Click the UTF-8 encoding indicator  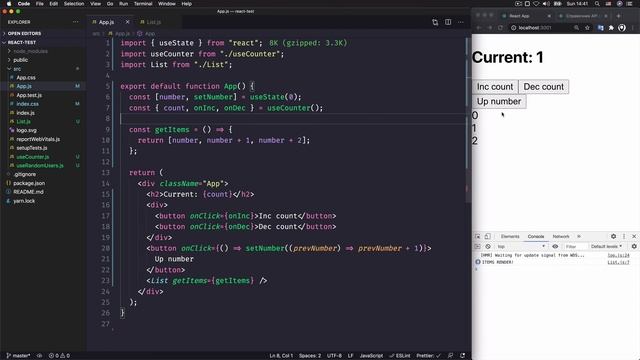click(x=334, y=356)
